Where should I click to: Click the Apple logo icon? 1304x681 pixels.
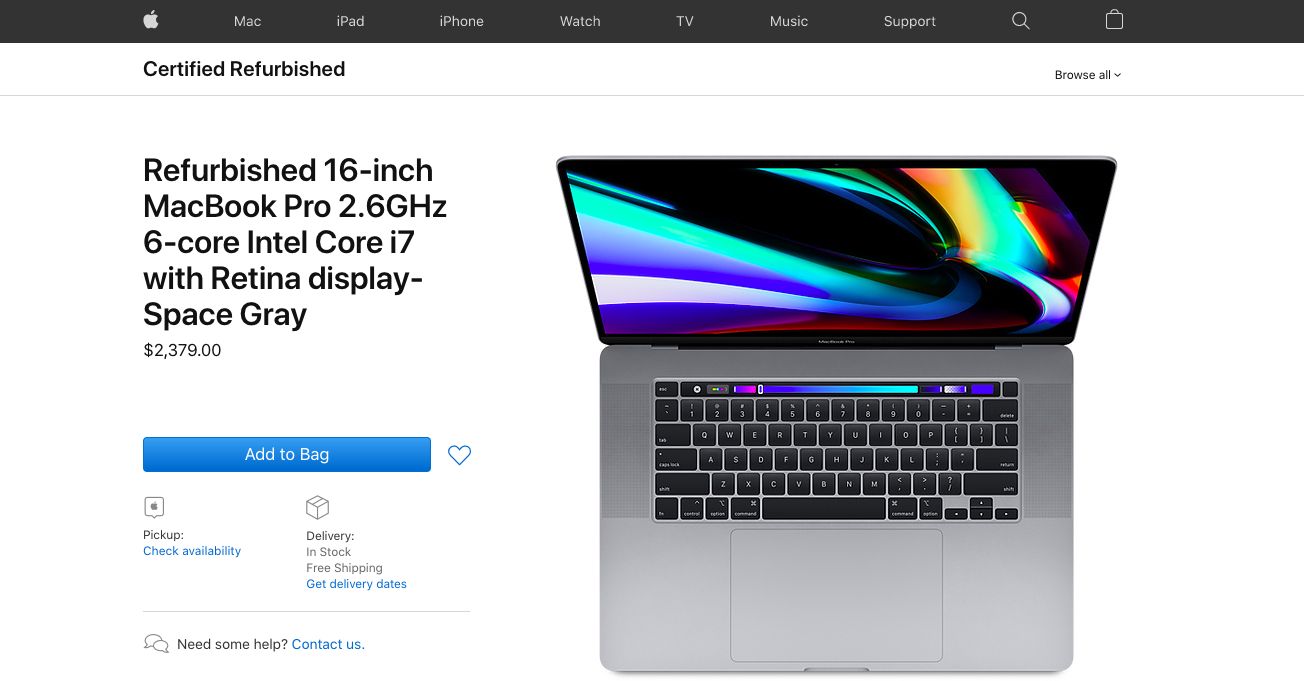pos(151,20)
